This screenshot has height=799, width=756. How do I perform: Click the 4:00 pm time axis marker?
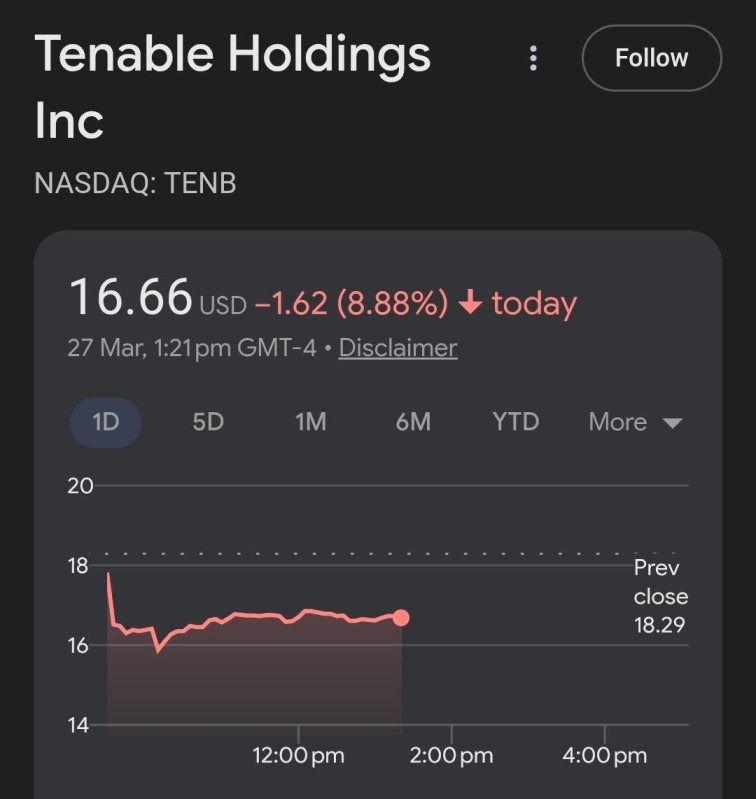pyautogui.click(x=604, y=755)
